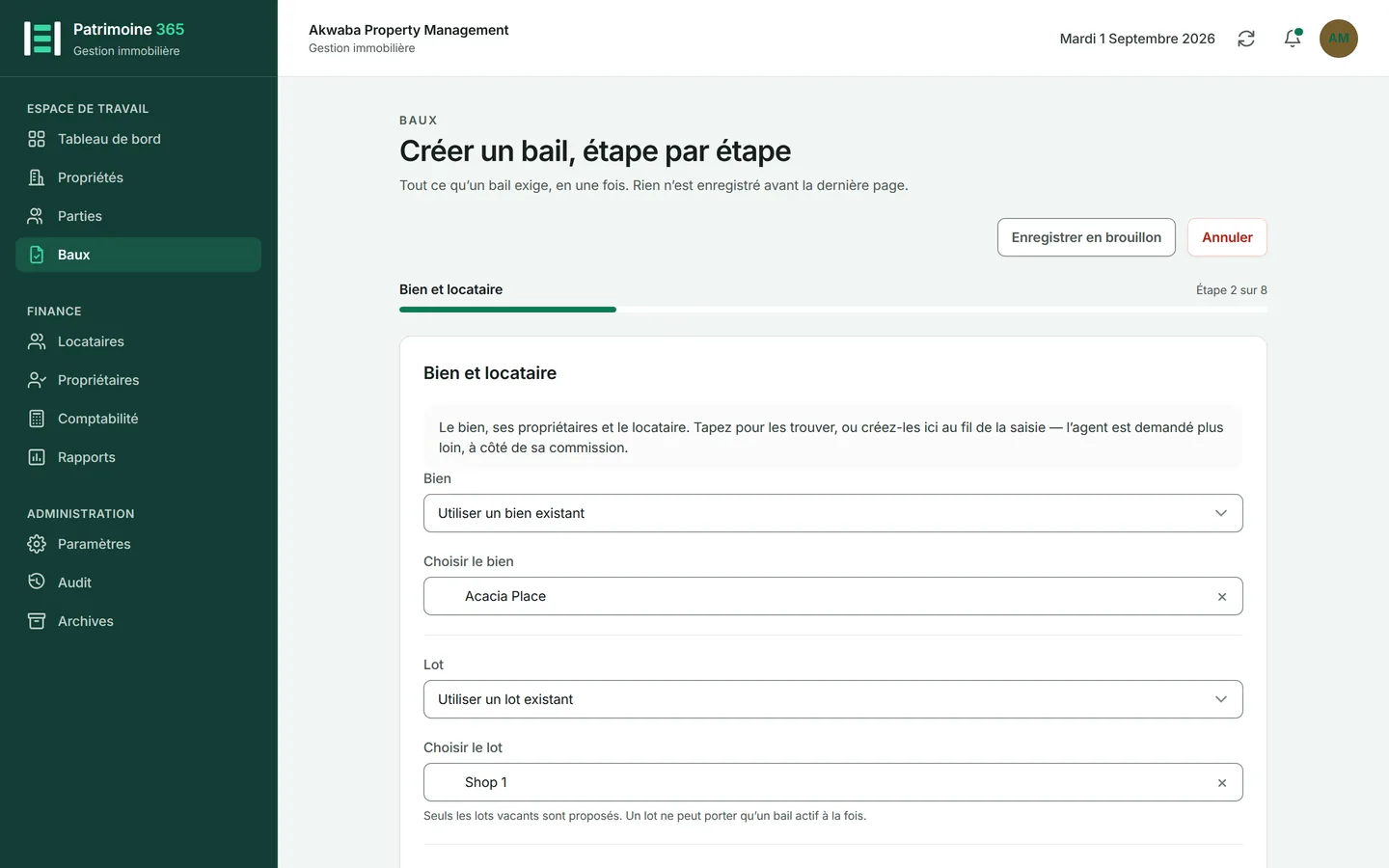
Task: Open Rapports in the sidebar
Action: (138, 457)
